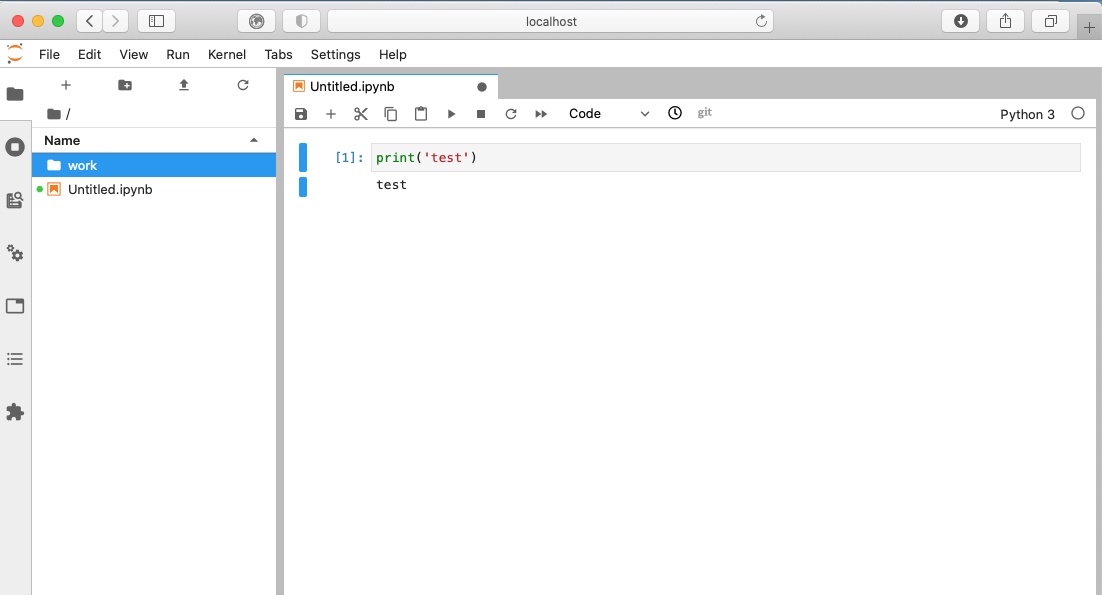Toggle Safari sidebar visibility button
The image size is (1102, 595).
(156, 21)
